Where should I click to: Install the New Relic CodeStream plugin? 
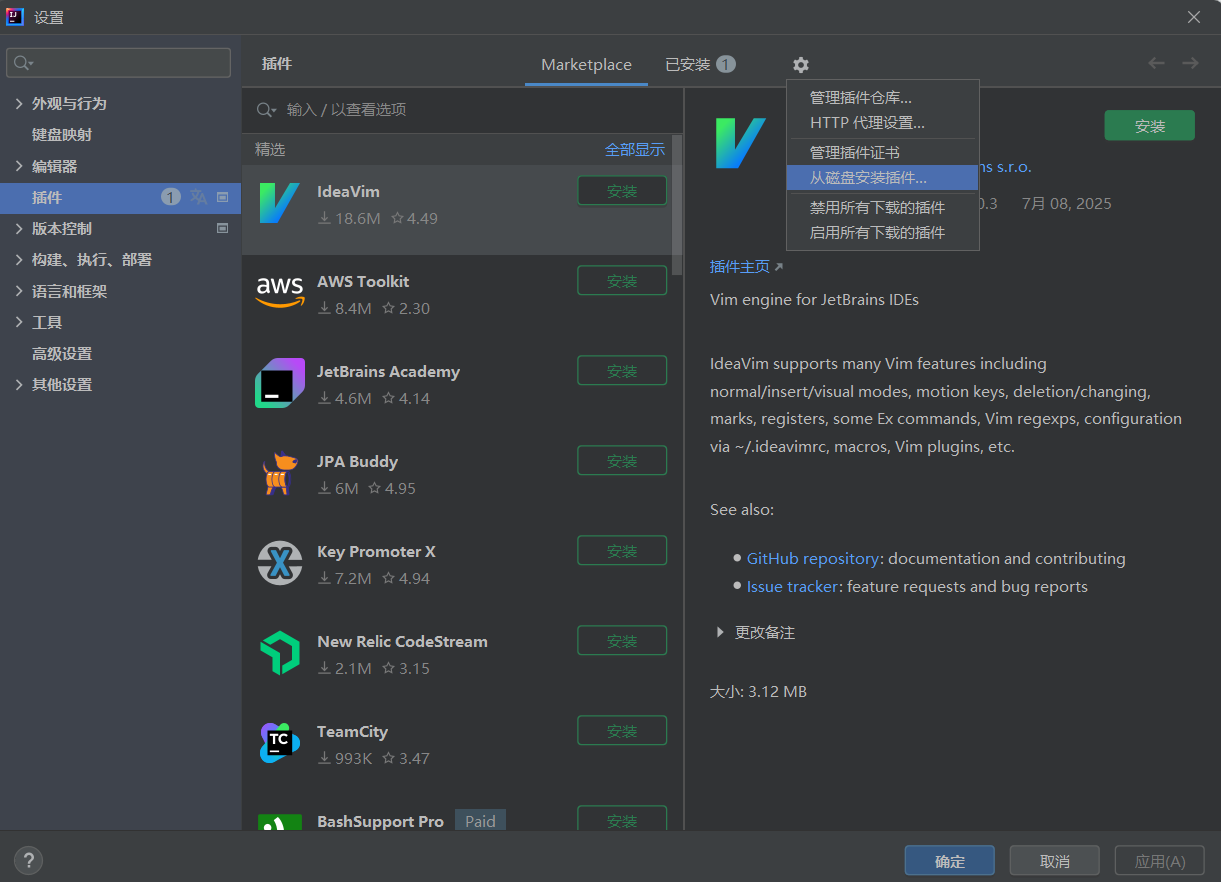[622, 641]
